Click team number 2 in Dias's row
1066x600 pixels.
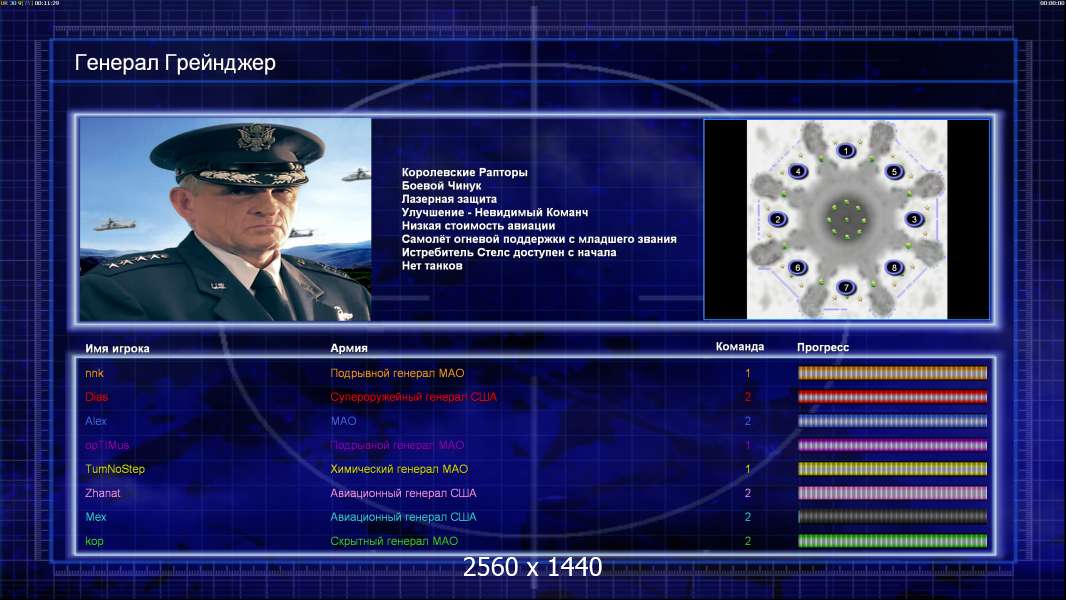[748, 397]
